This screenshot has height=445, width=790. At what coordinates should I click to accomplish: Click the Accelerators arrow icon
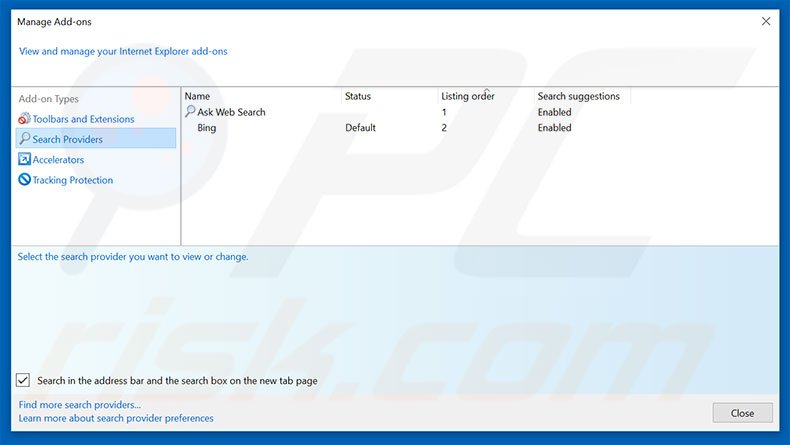(x=24, y=159)
